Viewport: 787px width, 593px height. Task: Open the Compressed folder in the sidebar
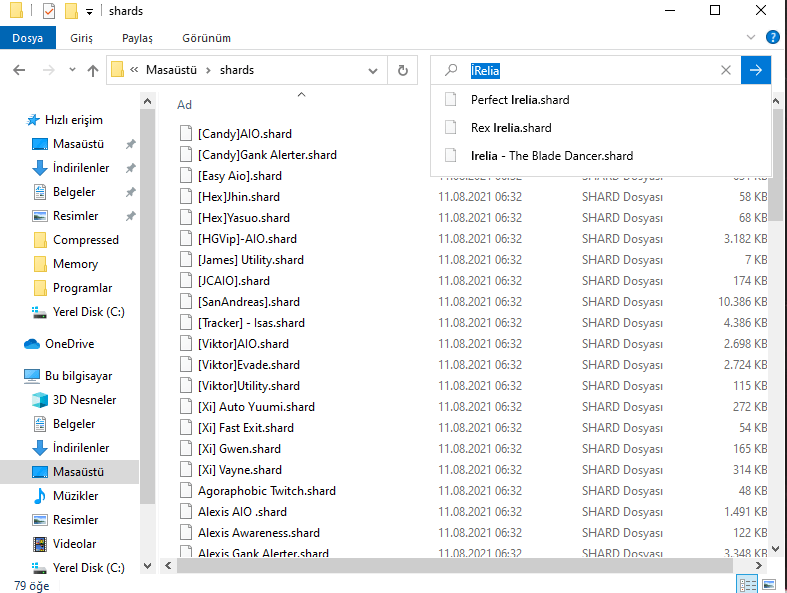(x=86, y=241)
